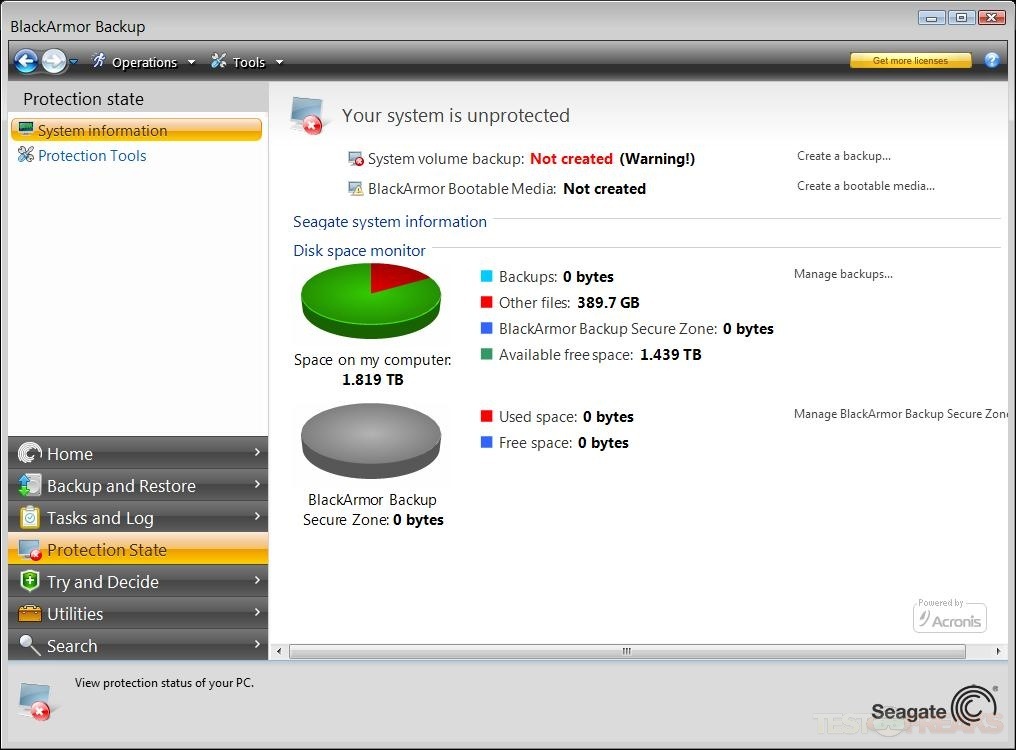Expand the Backup and Restore section
Screen dimensions: 1016x750
click(138, 485)
